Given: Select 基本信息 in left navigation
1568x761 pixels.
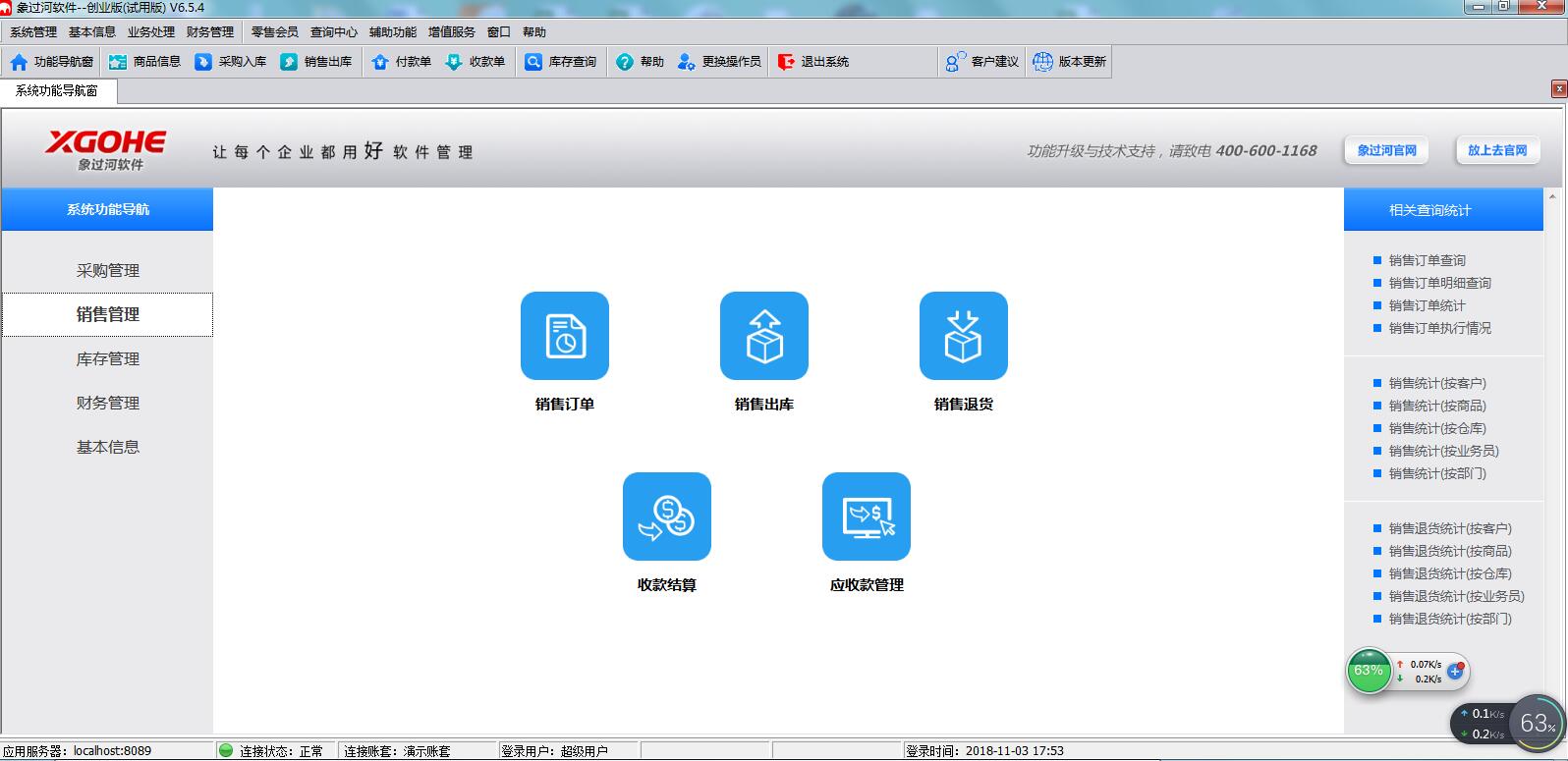Looking at the screenshot, I should click(108, 448).
